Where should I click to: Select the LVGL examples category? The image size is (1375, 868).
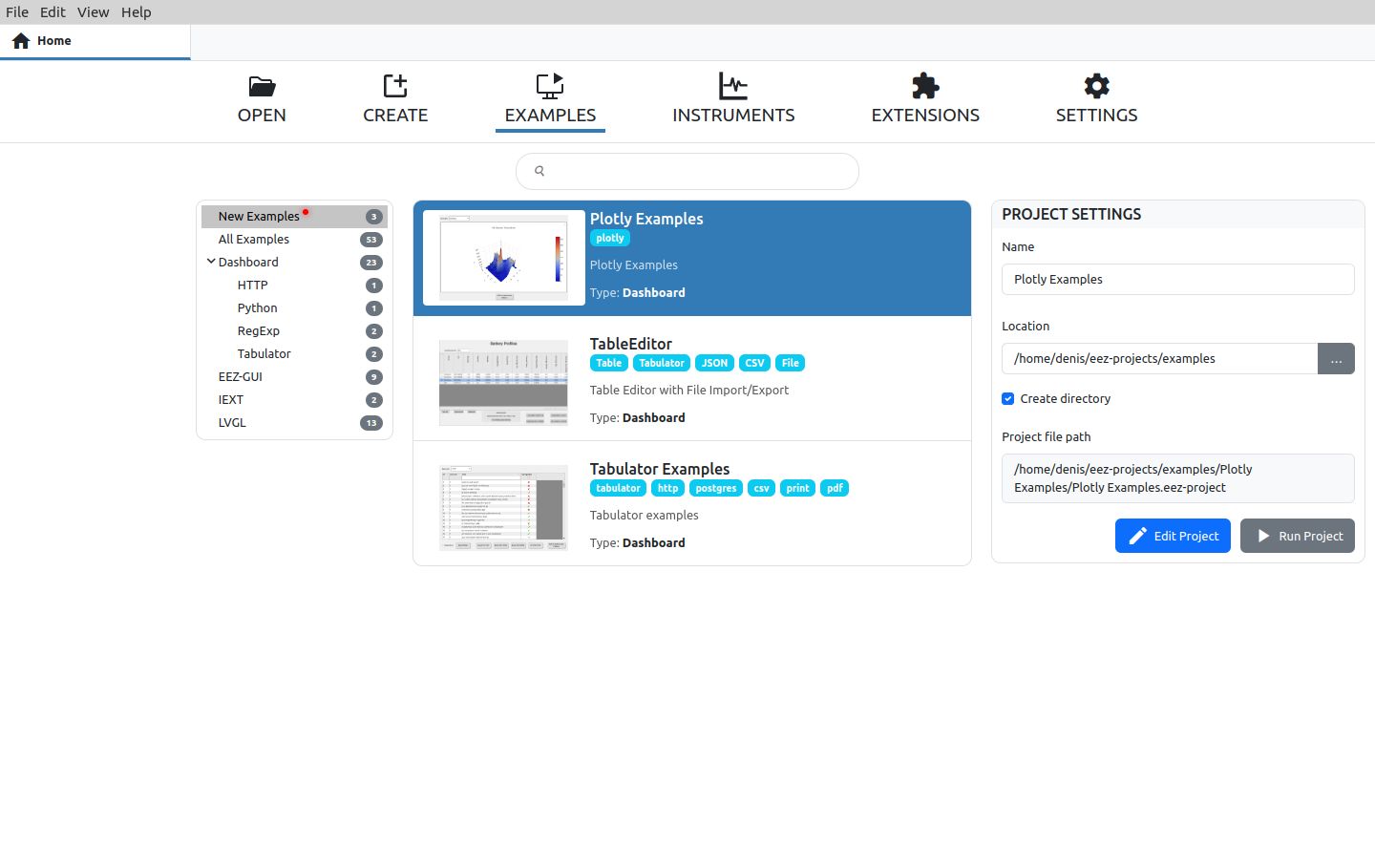[232, 423]
